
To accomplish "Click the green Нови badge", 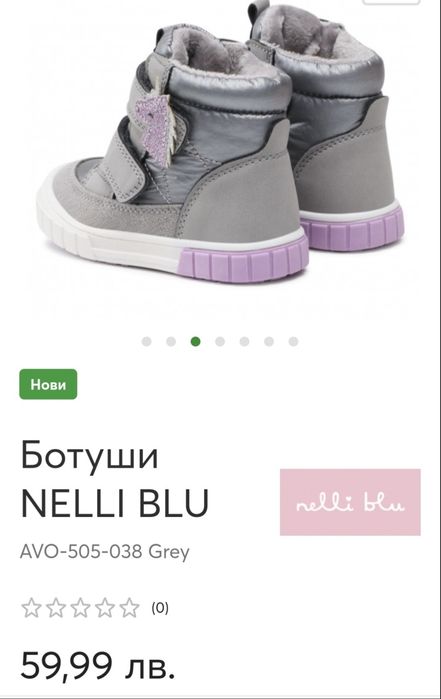I will tap(48, 384).
